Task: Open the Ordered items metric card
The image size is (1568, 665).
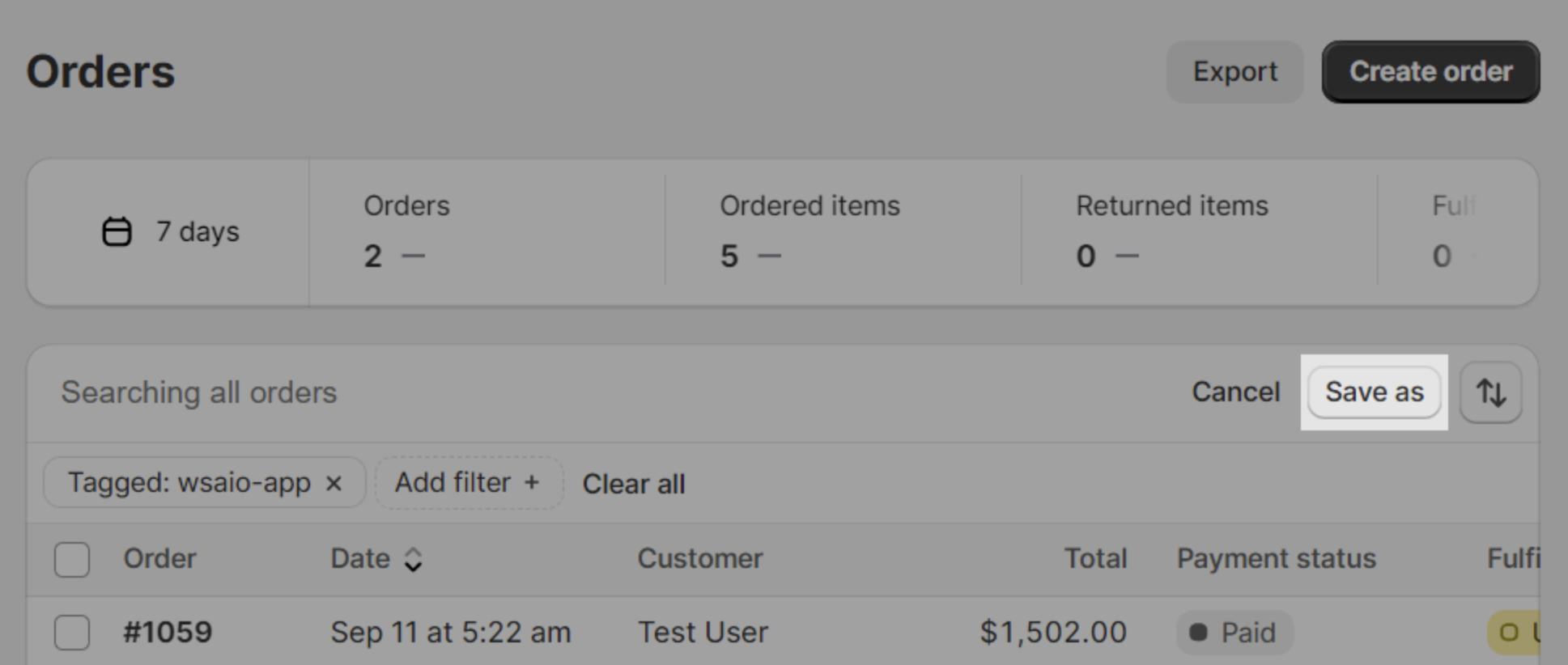Action: coord(843,232)
